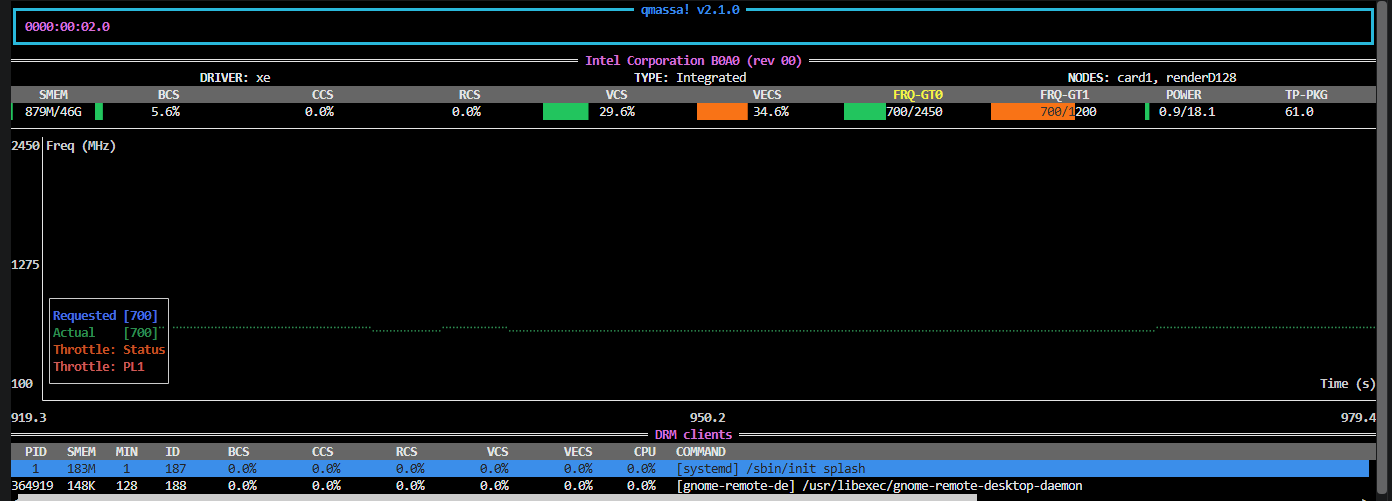The image size is (1392, 501).
Task: Click the POWER column header
Action: tap(1184, 95)
